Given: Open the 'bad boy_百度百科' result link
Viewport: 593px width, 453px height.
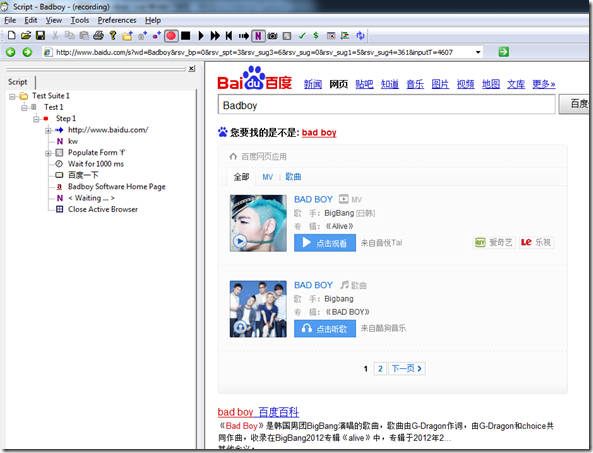Looking at the screenshot, I should (258, 412).
